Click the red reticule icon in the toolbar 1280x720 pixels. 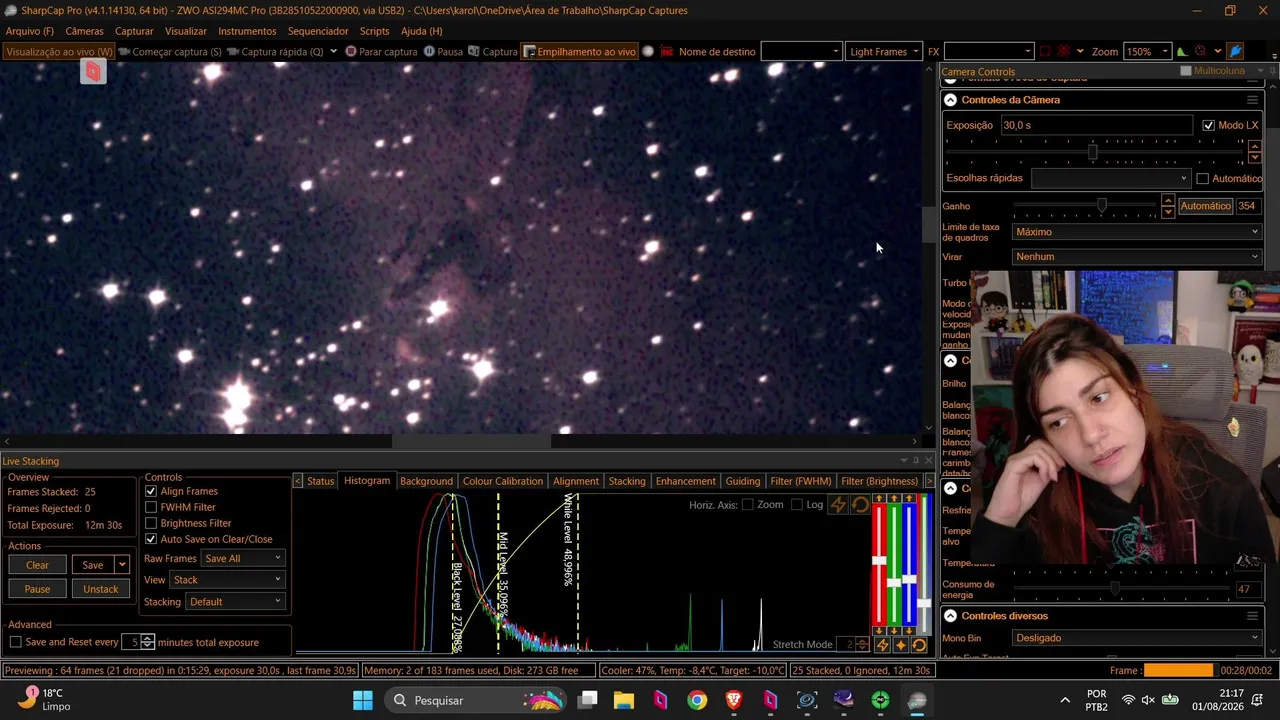1200,51
